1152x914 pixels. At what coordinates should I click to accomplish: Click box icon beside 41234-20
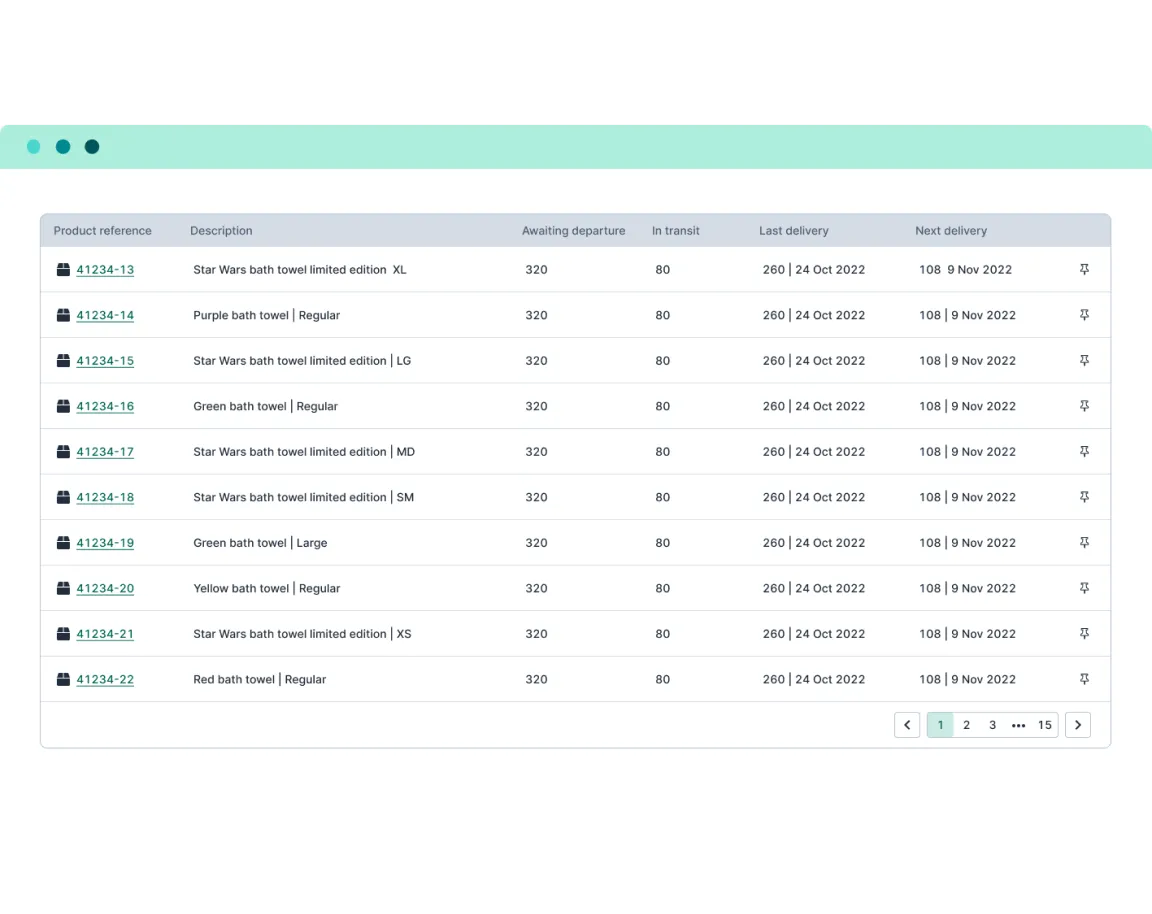[63, 589]
